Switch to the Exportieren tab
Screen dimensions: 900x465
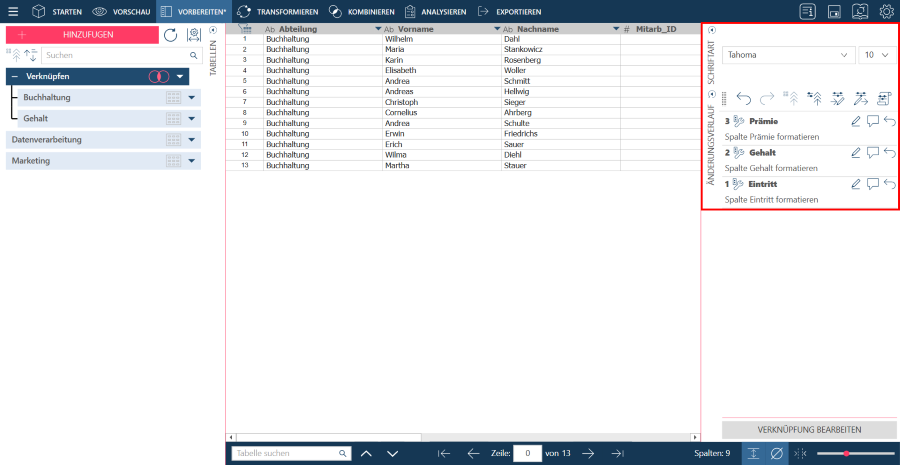[x=509, y=11]
